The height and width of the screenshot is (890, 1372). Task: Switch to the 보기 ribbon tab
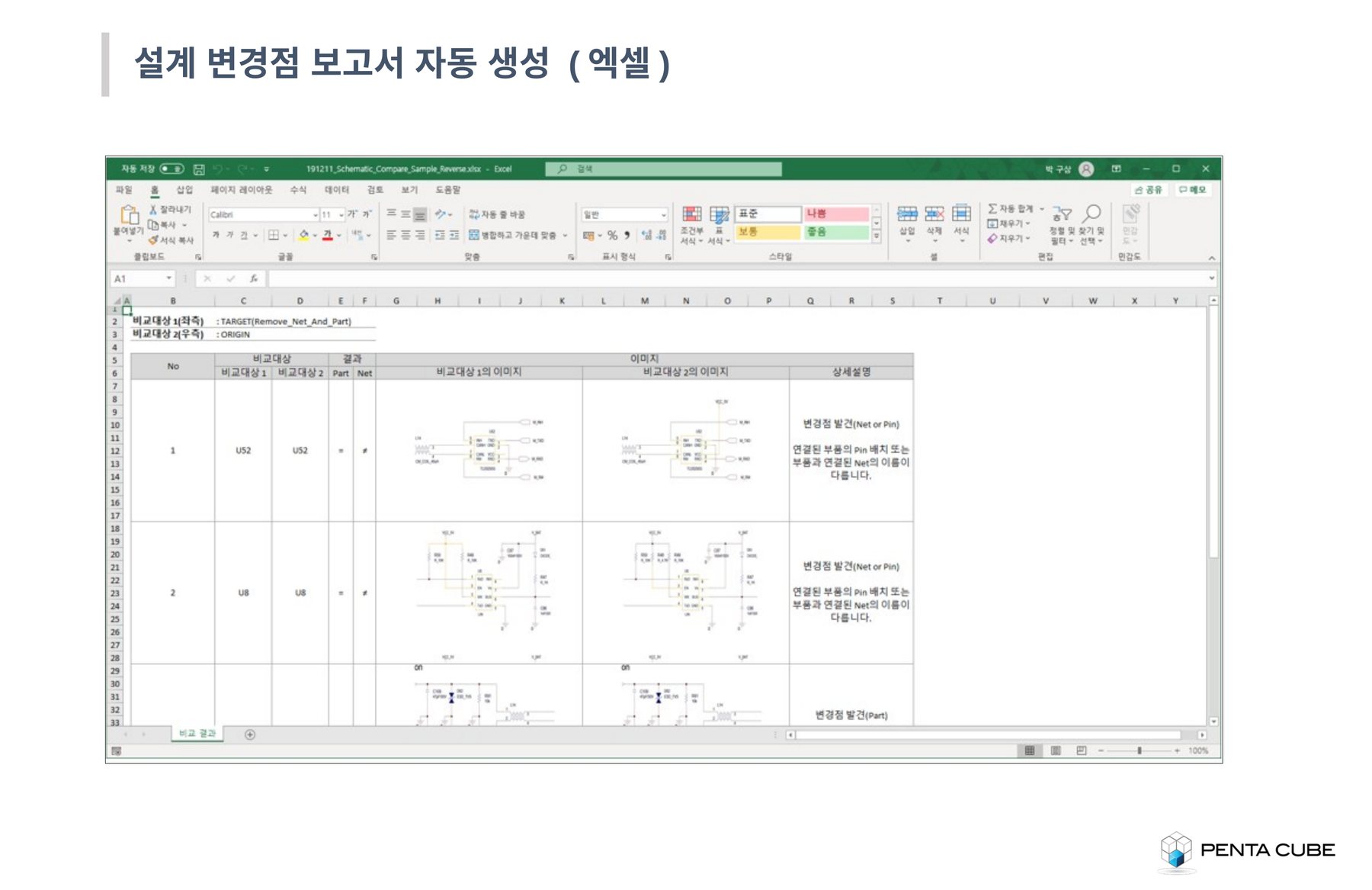coord(409,190)
